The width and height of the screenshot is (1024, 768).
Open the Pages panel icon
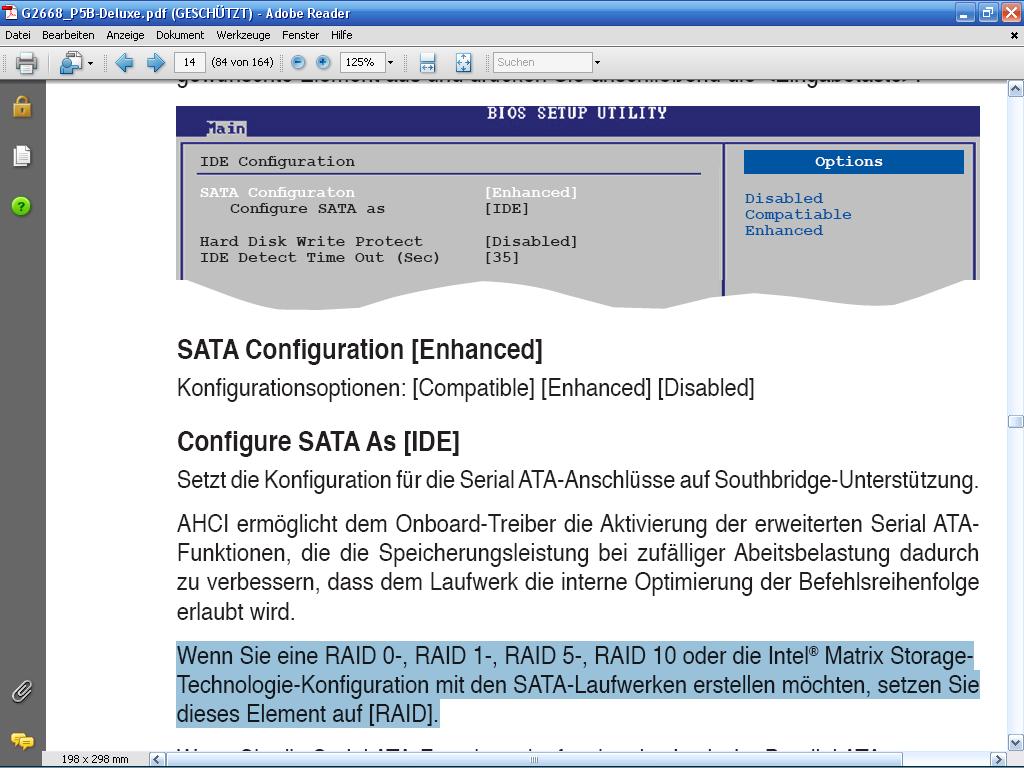(x=22, y=156)
